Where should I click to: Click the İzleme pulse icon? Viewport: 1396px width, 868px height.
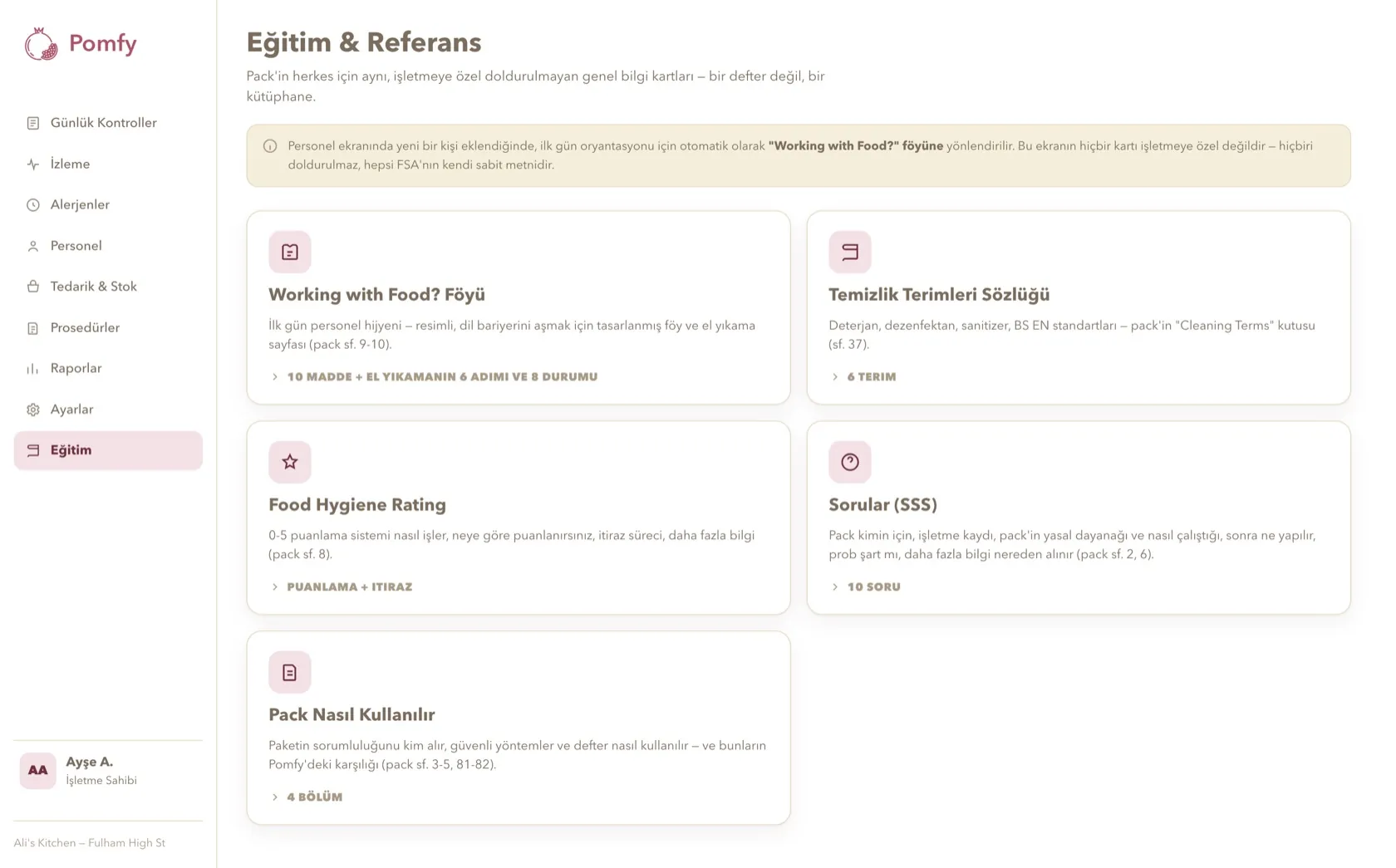(x=33, y=164)
